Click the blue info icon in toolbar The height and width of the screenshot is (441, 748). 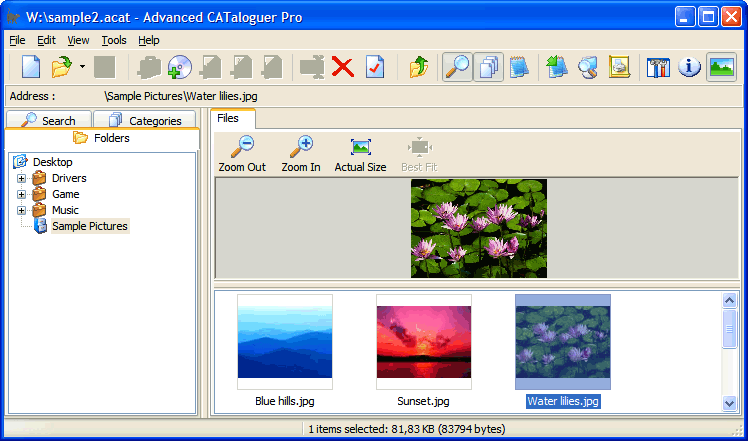689,67
